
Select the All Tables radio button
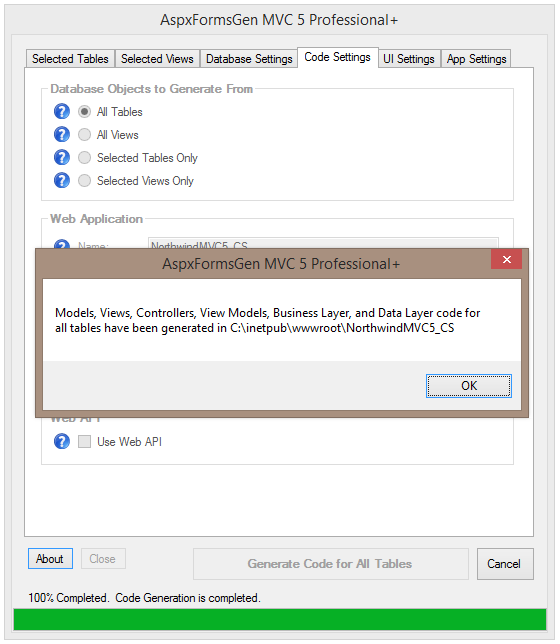[84, 112]
